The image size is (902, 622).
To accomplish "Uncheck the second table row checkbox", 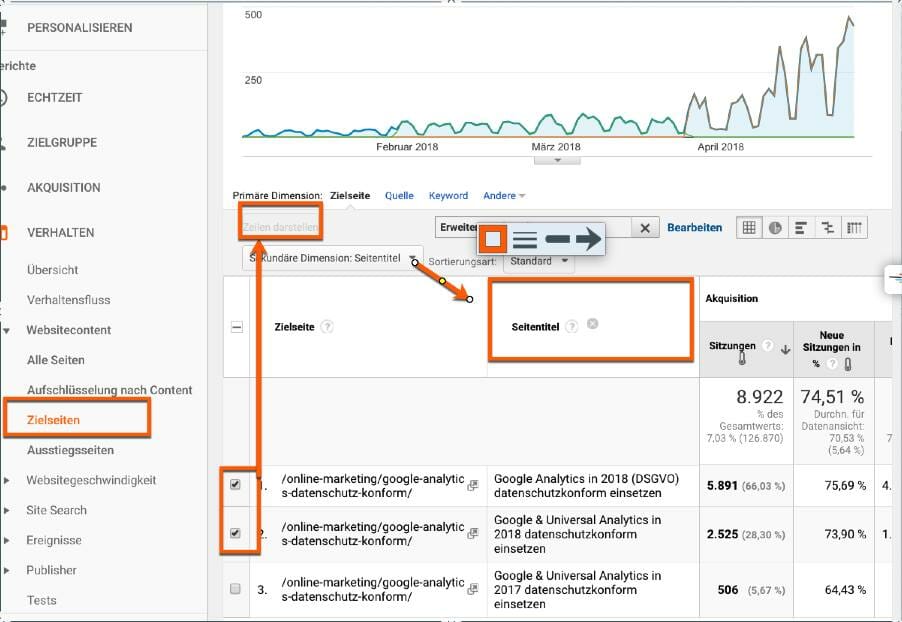I will pos(236,533).
